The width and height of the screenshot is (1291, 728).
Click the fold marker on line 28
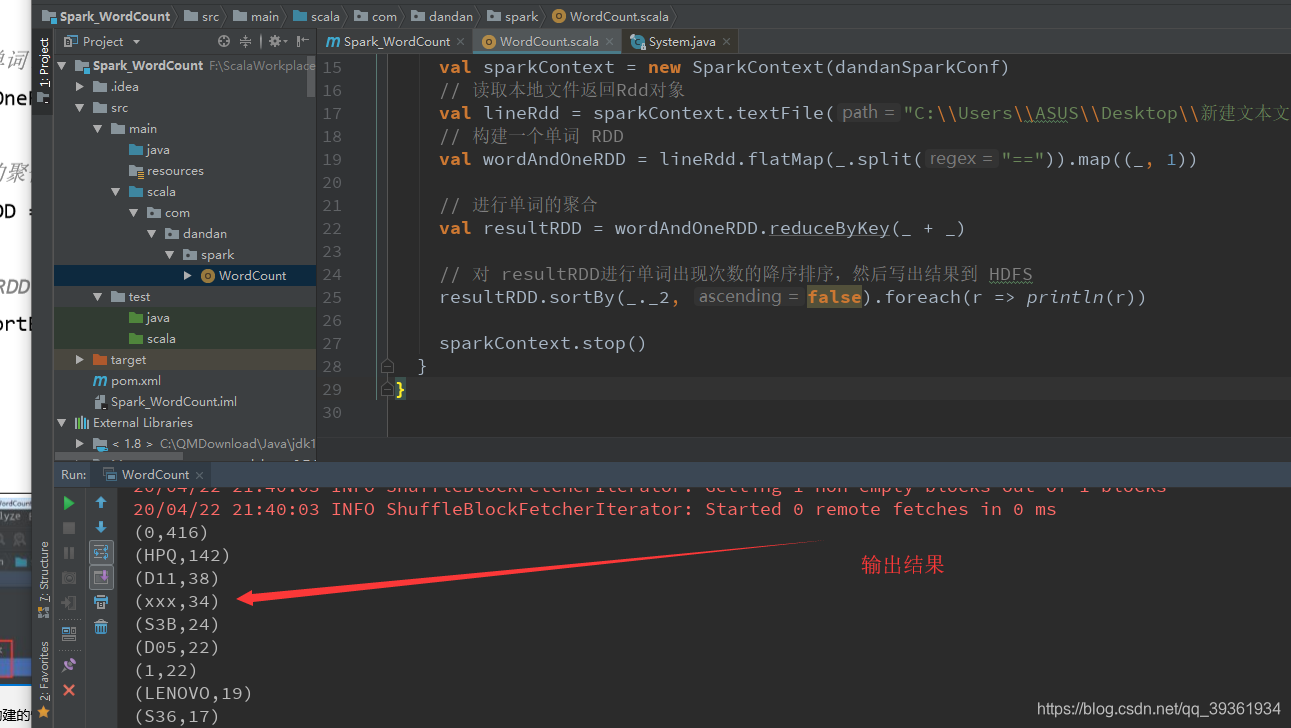click(388, 367)
